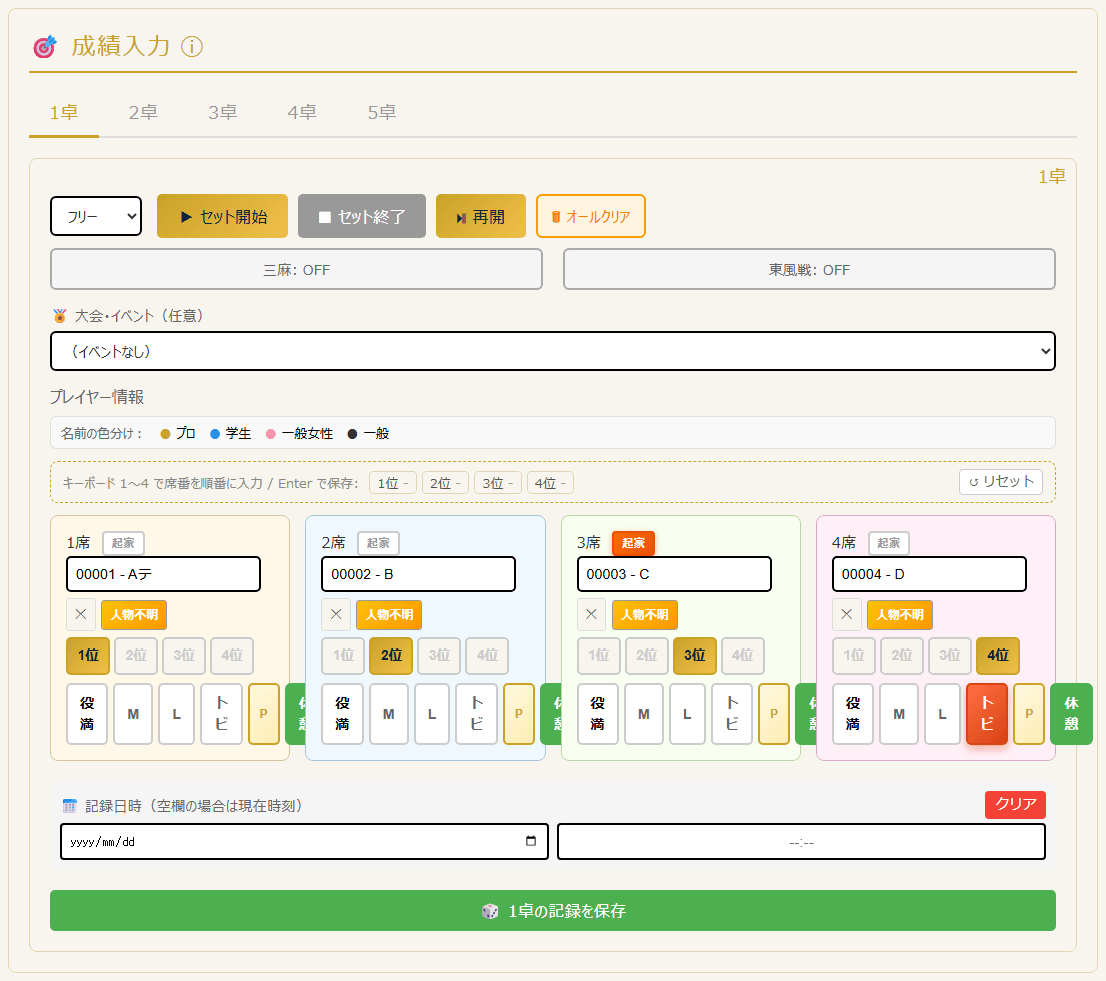Click the X icon in seat 4席
The image size is (1106, 981).
[847, 614]
